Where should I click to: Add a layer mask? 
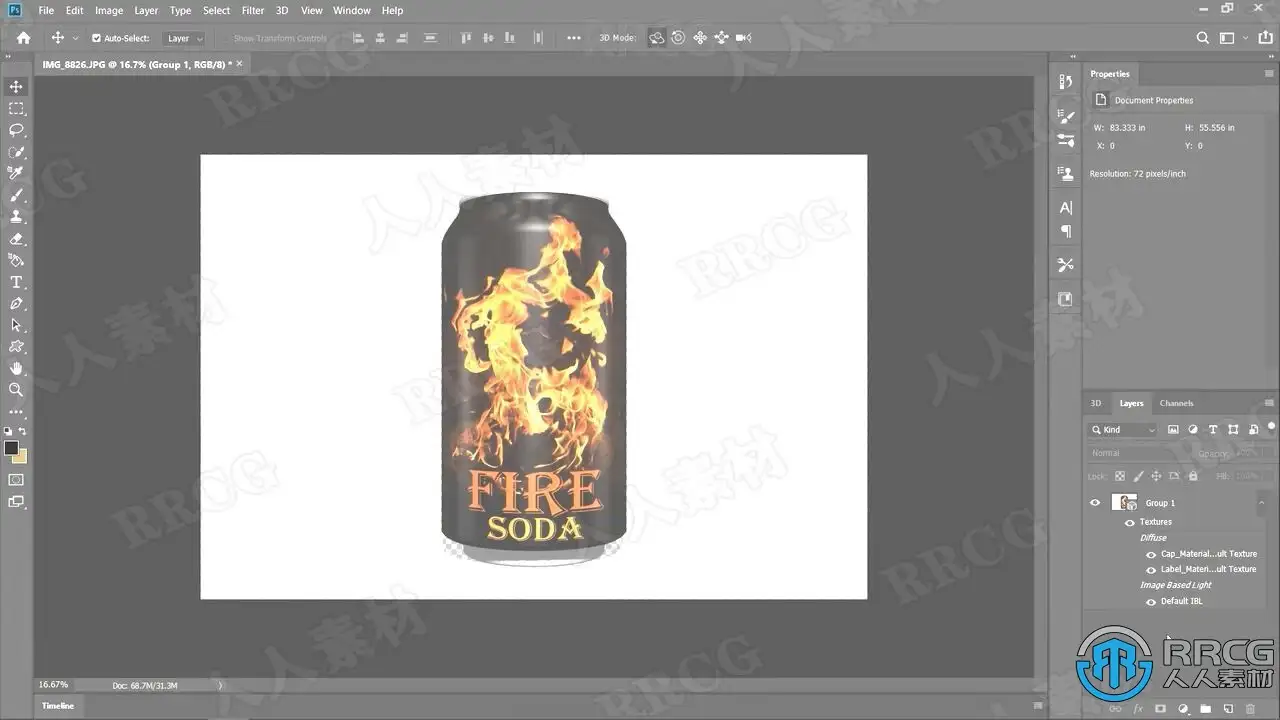click(x=1160, y=709)
